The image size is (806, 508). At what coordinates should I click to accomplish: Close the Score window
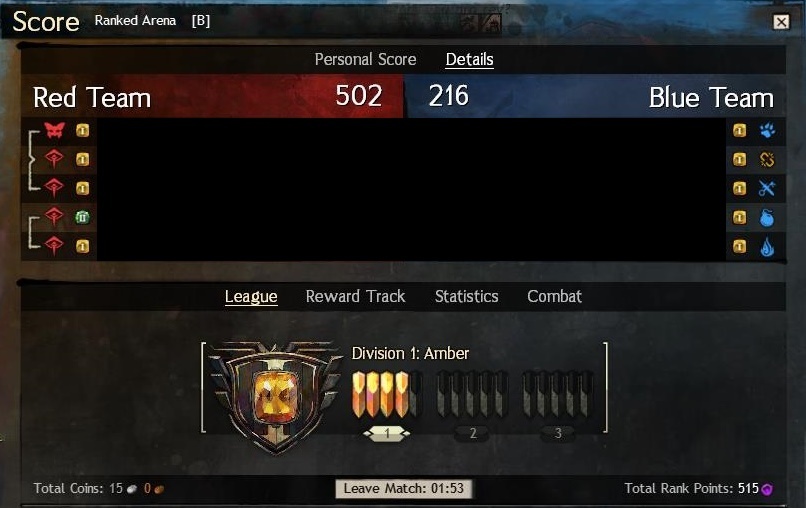pos(781,22)
